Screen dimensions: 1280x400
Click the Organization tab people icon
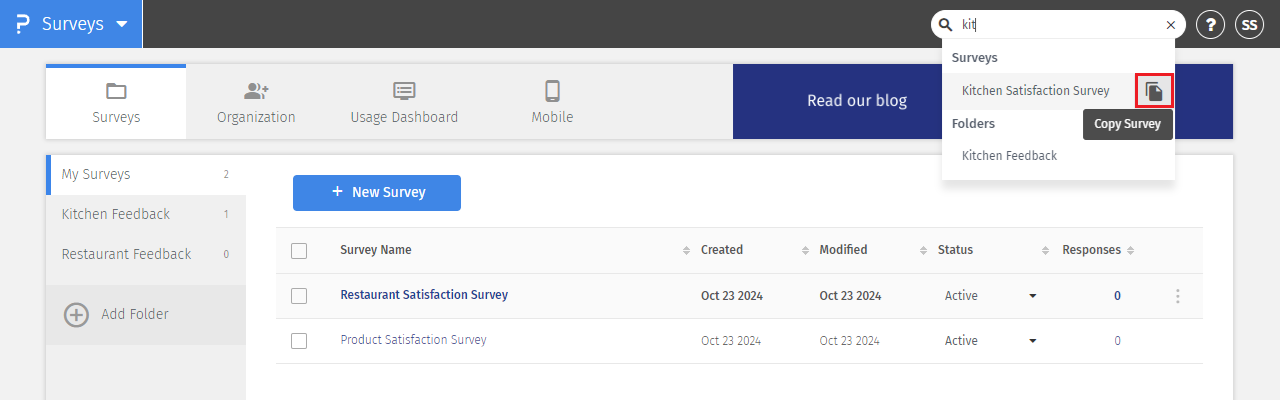pos(256,91)
